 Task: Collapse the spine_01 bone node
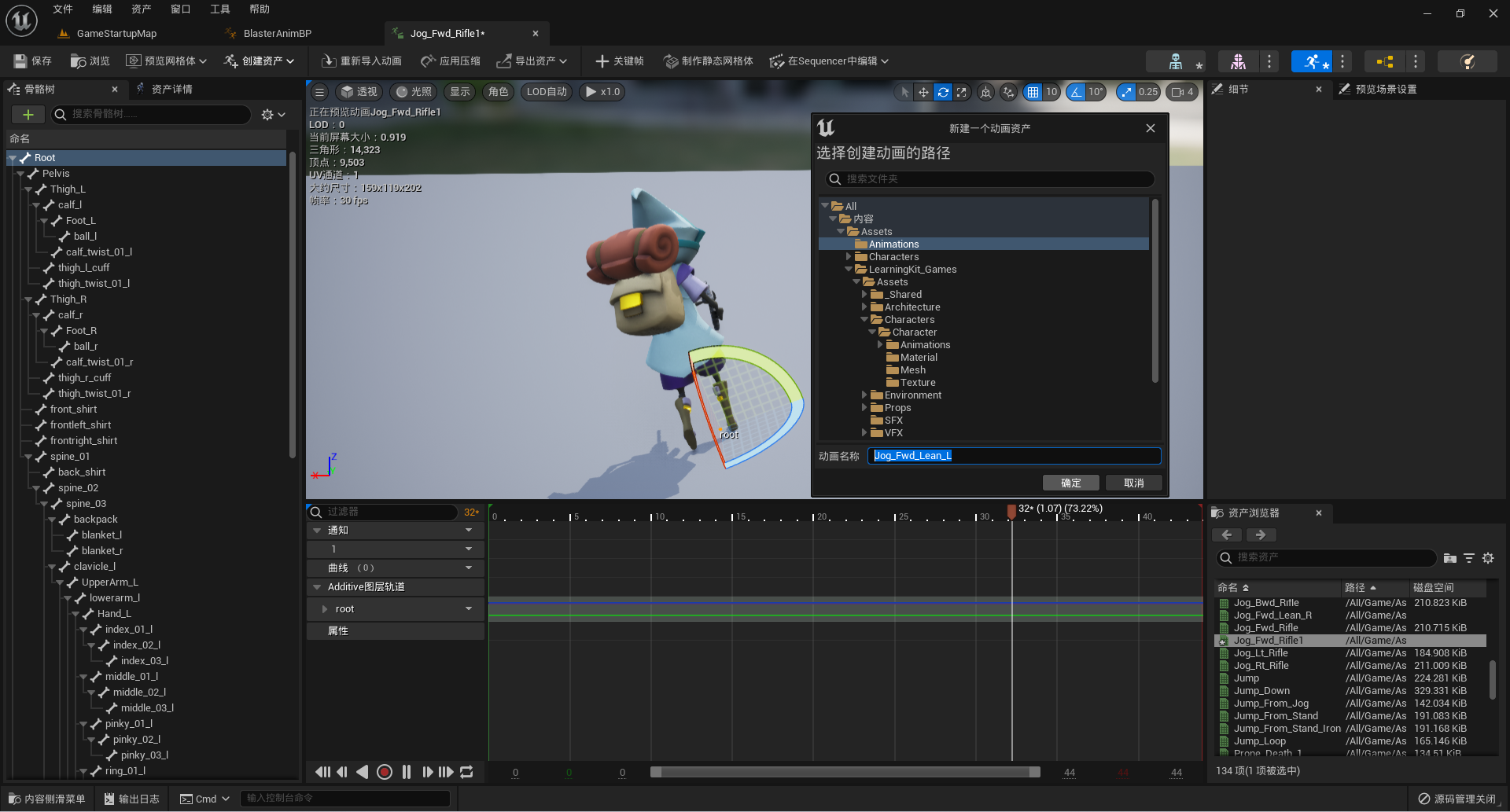29,457
